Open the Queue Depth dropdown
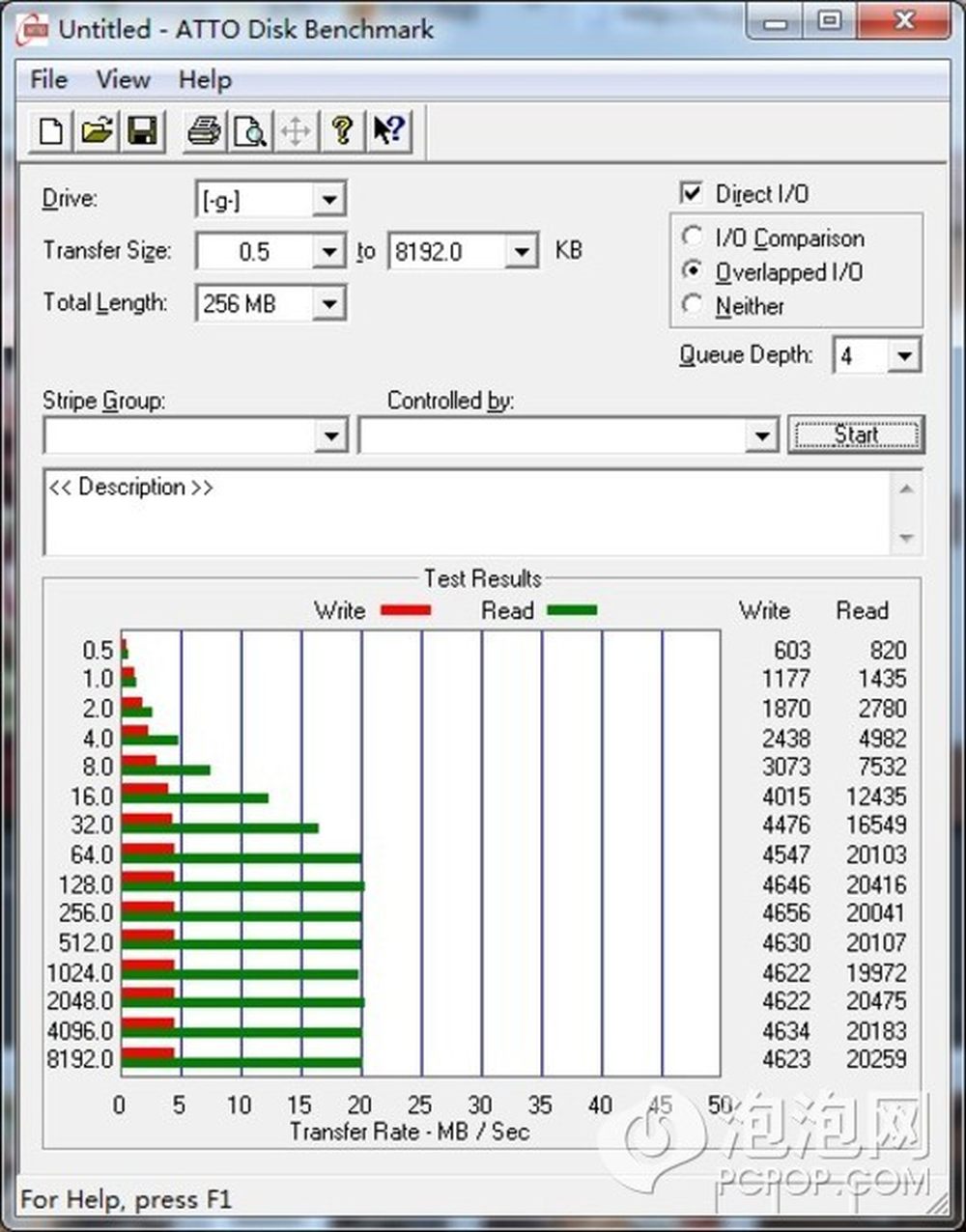Viewport: 966px width, 1232px height. [903, 356]
